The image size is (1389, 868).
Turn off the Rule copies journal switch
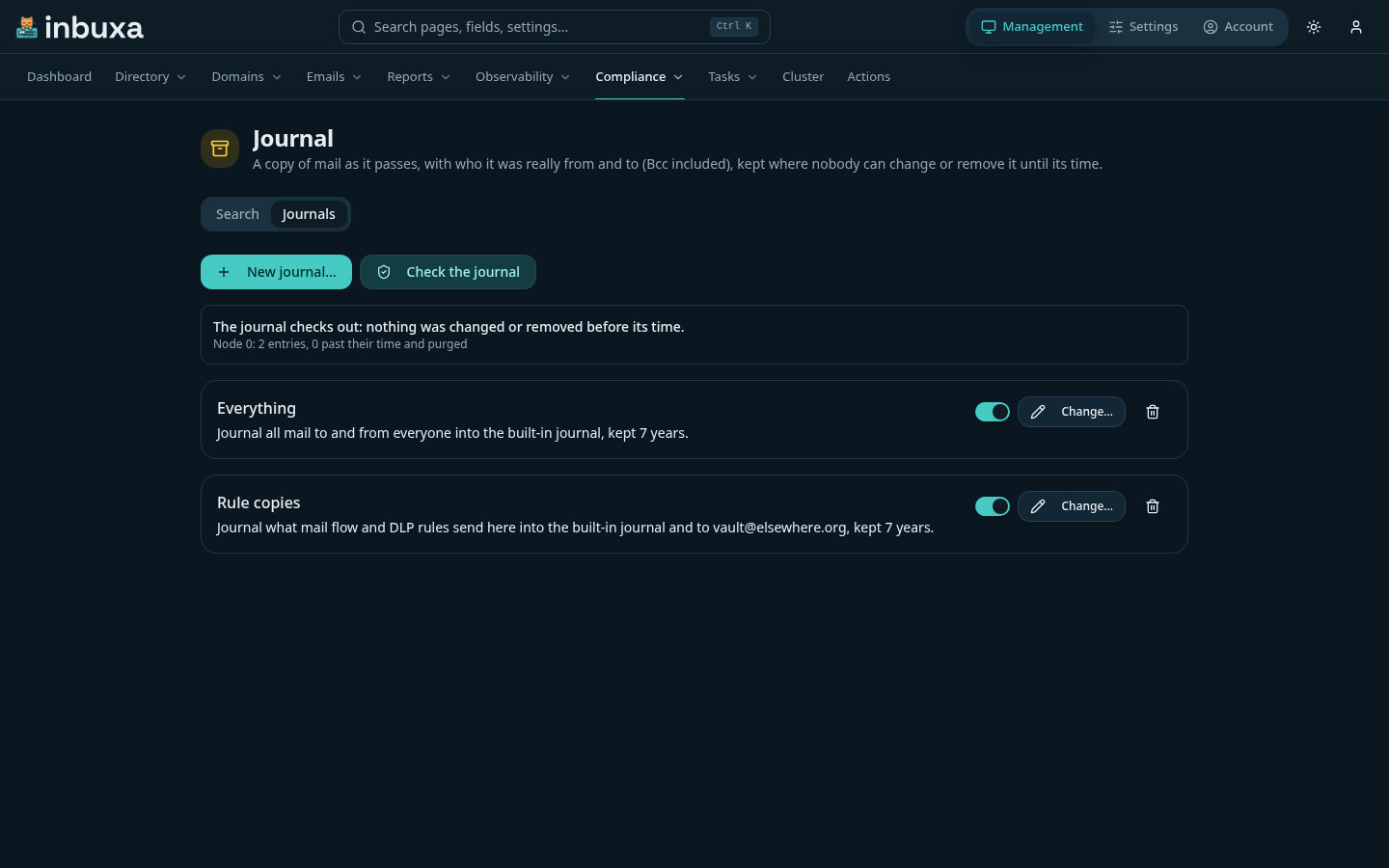(x=993, y=506)
